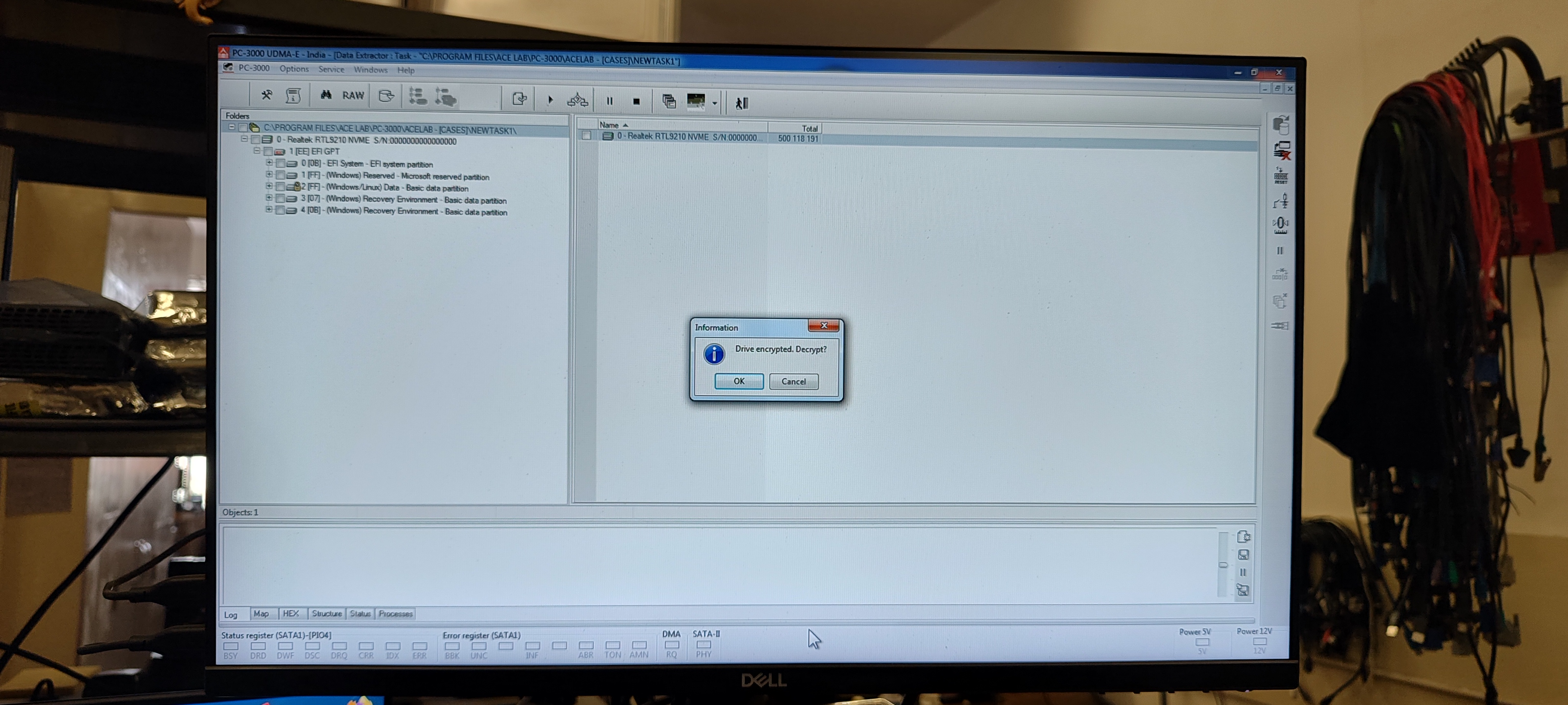Image resolution: width=1568 pixels, height=705 pixels.
Task: Expand the Windows/Linux Data partition node
Action: [x=269, y=186]
